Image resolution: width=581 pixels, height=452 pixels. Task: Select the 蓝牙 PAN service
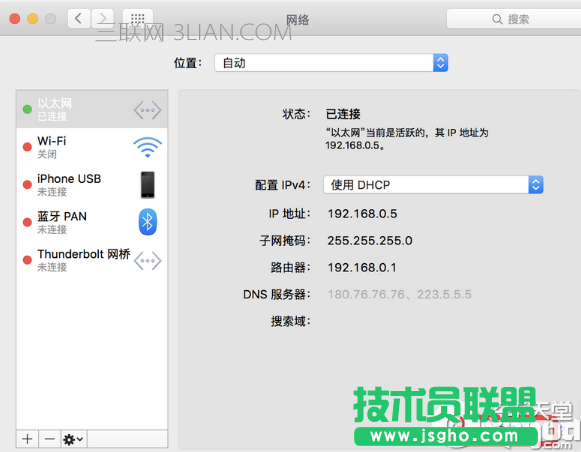tap(92, 222)
